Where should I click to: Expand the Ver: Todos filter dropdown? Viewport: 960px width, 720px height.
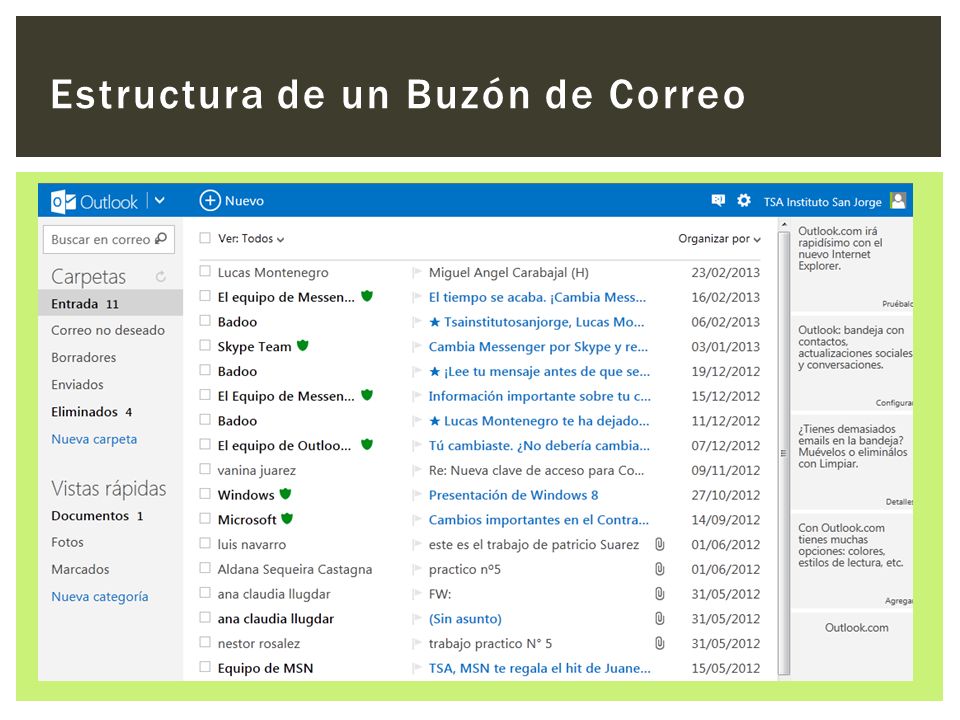251,239
